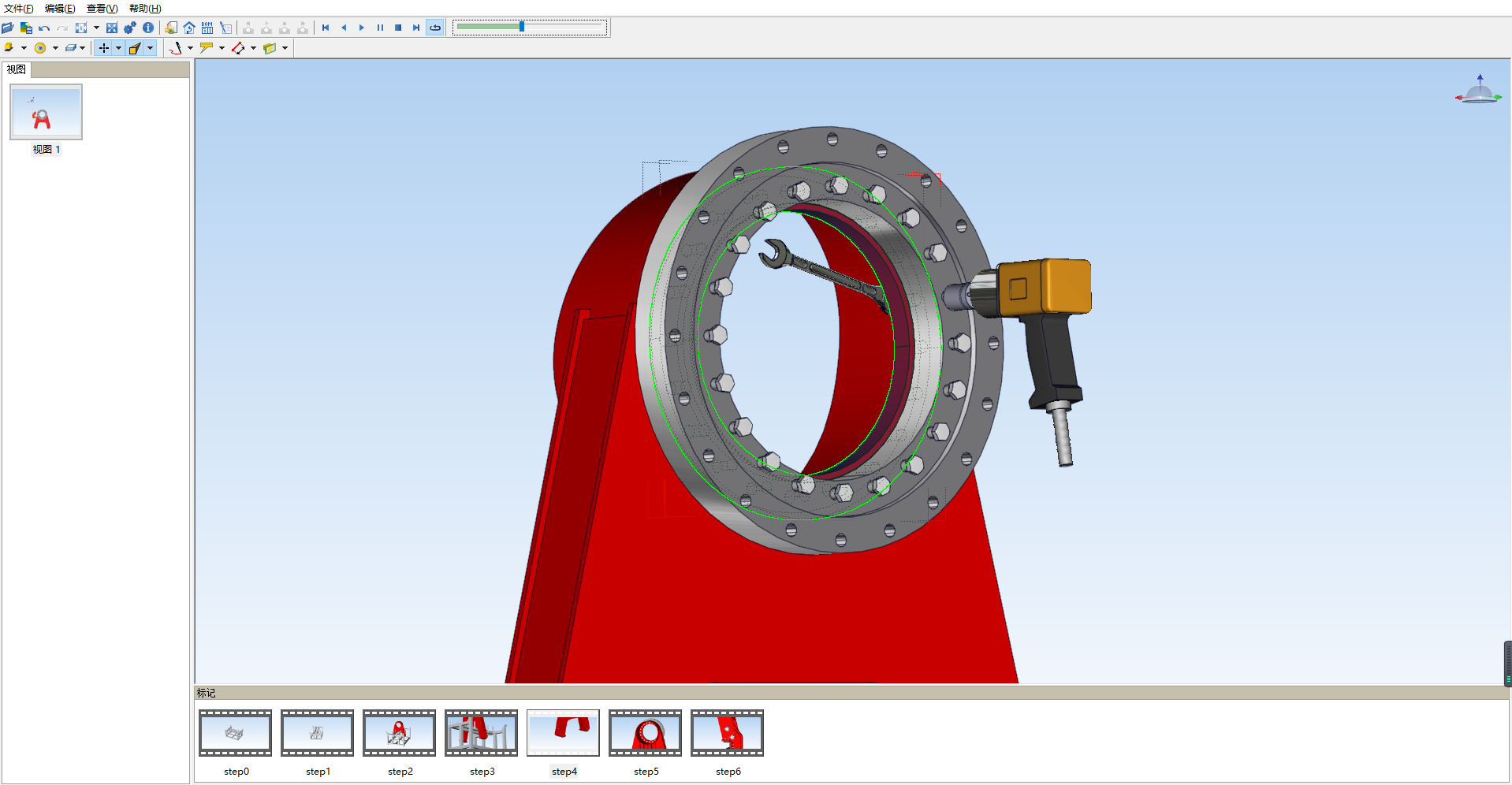The width and height of the screenshot is (1512, 785).
Task: Click the blue gears settings icon
Action: (130, 28)
